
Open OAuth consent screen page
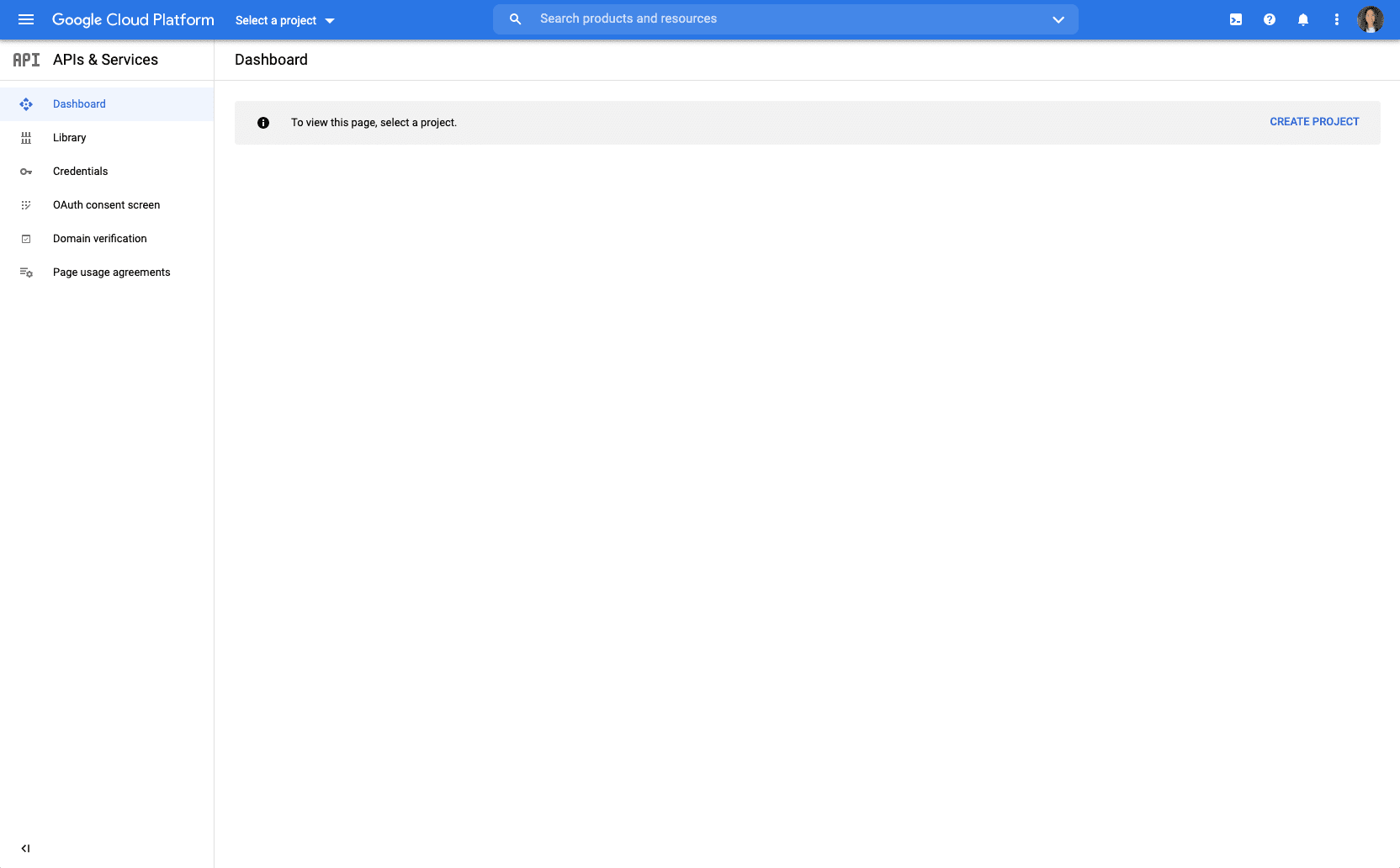[106, 205]
